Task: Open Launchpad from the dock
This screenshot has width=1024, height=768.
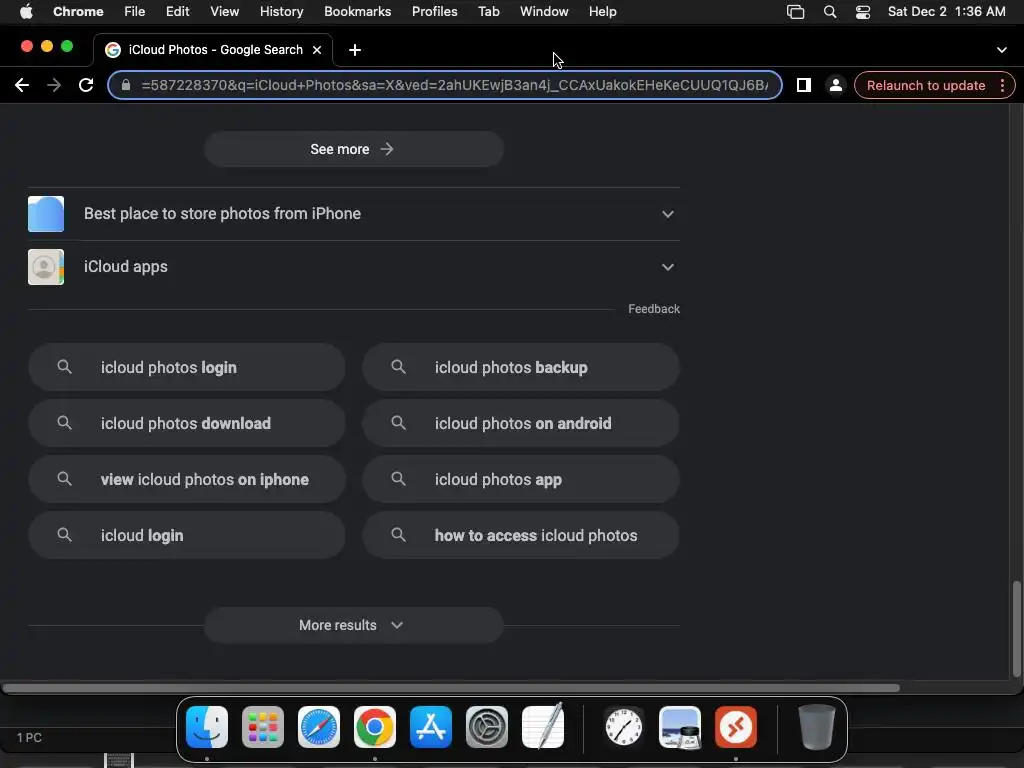Action: (x=263, y=727)
